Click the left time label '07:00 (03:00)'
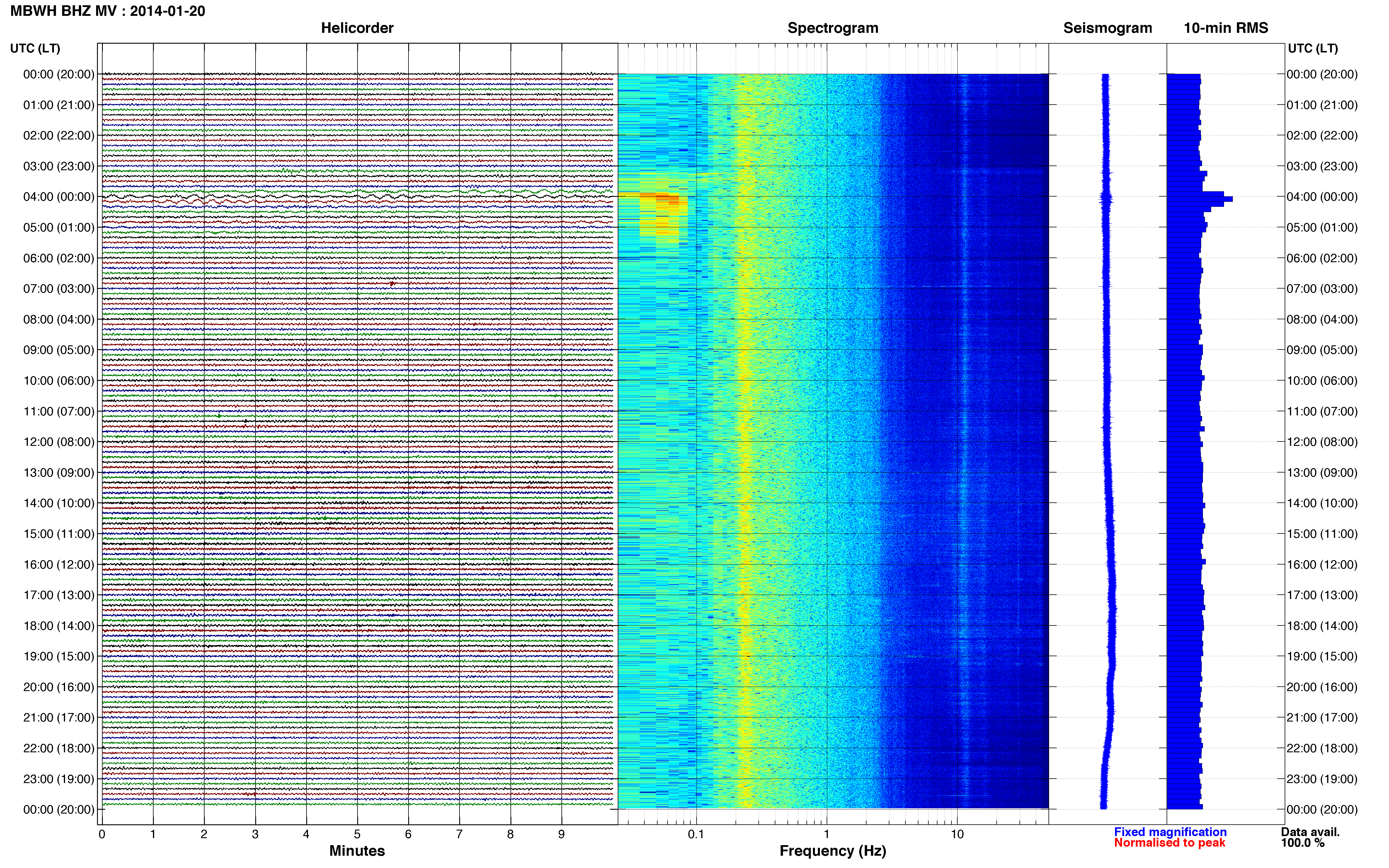Screen dimensions: 1389x868 [59, 289]
